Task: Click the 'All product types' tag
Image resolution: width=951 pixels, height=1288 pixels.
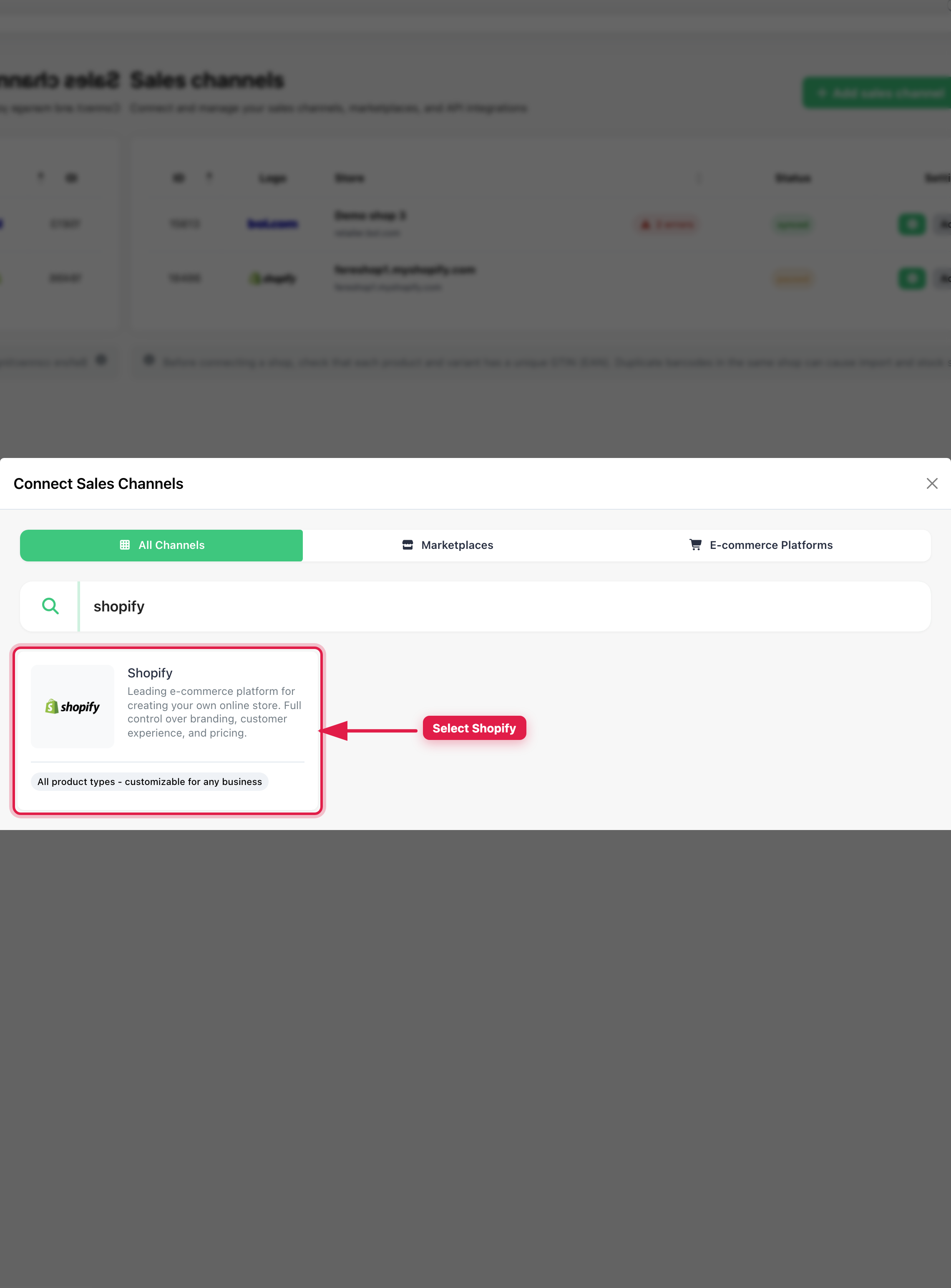Action: point(150,782)
